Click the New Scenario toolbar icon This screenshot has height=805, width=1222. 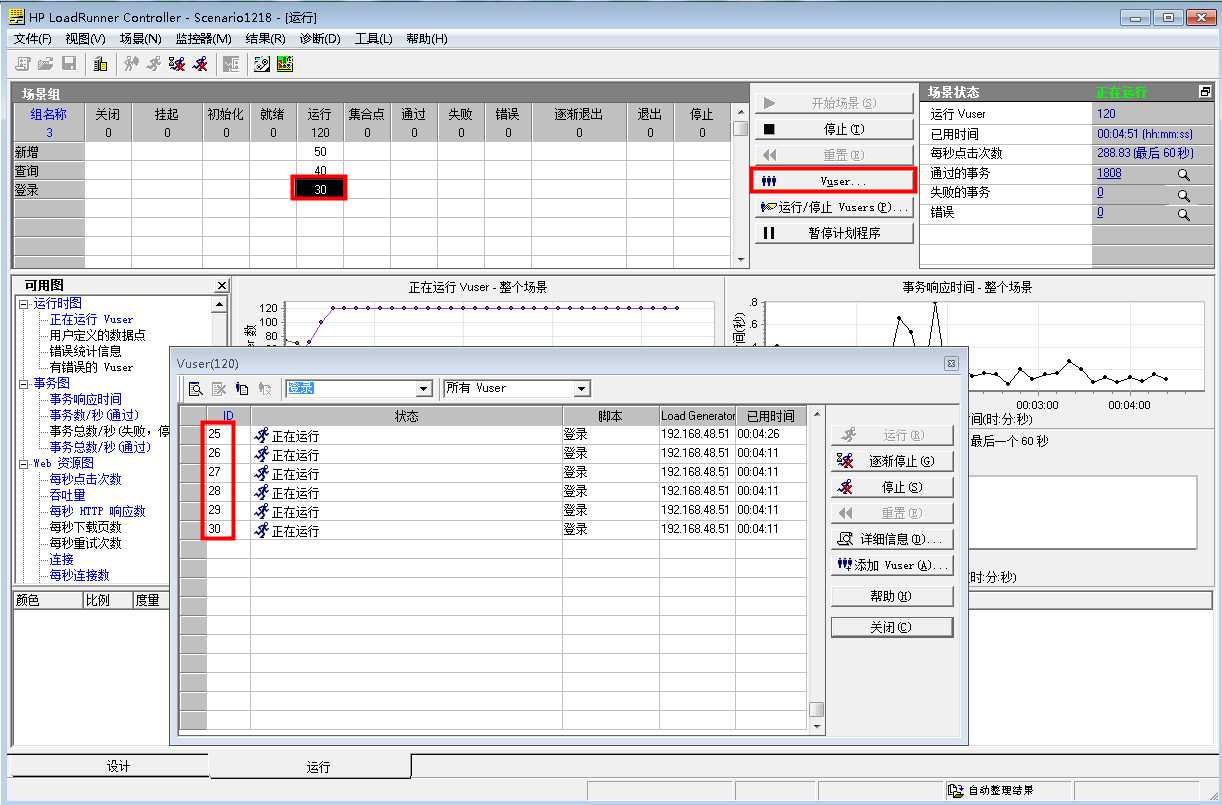coord(22,64)
